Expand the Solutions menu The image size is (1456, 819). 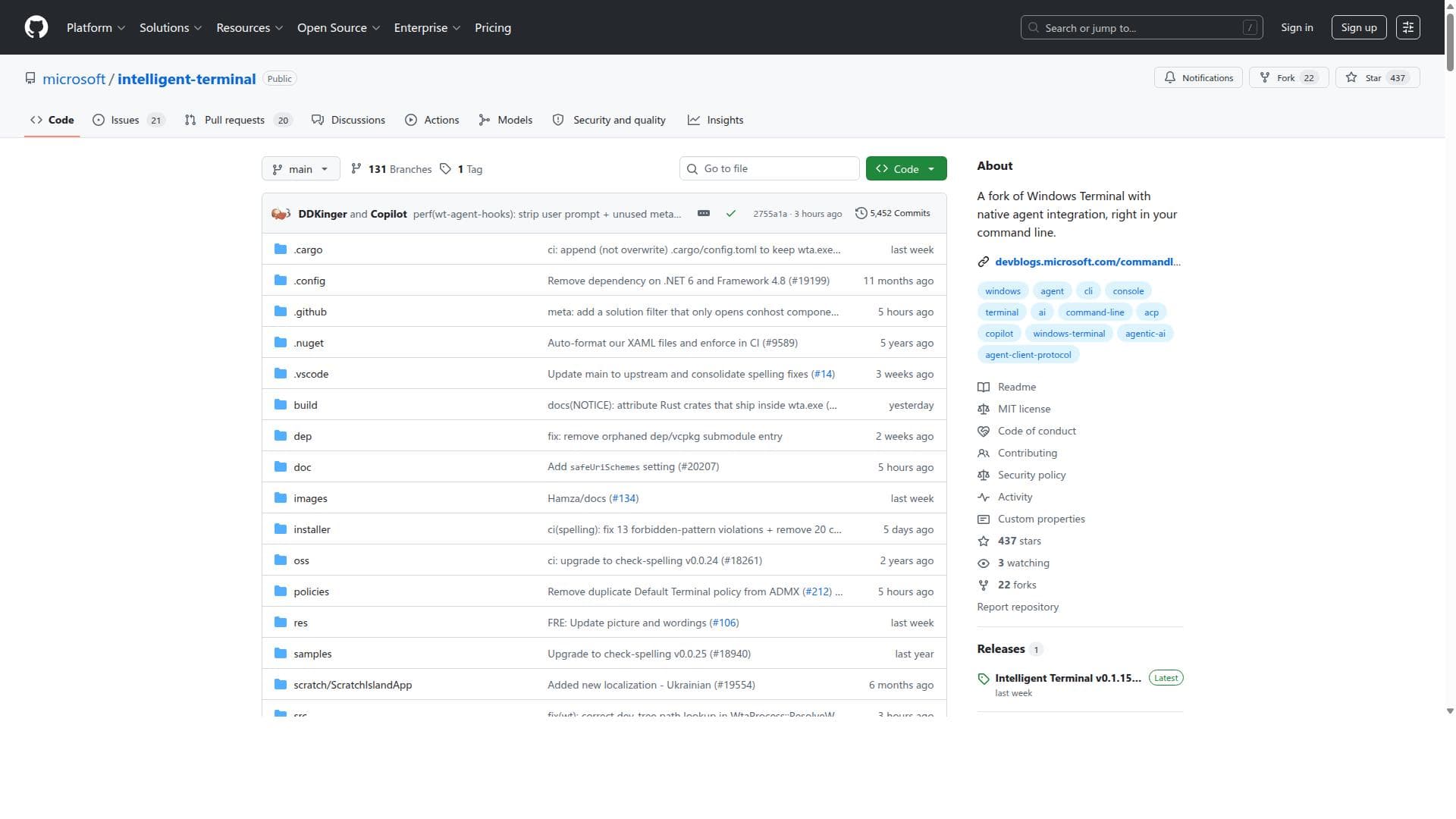171,27
